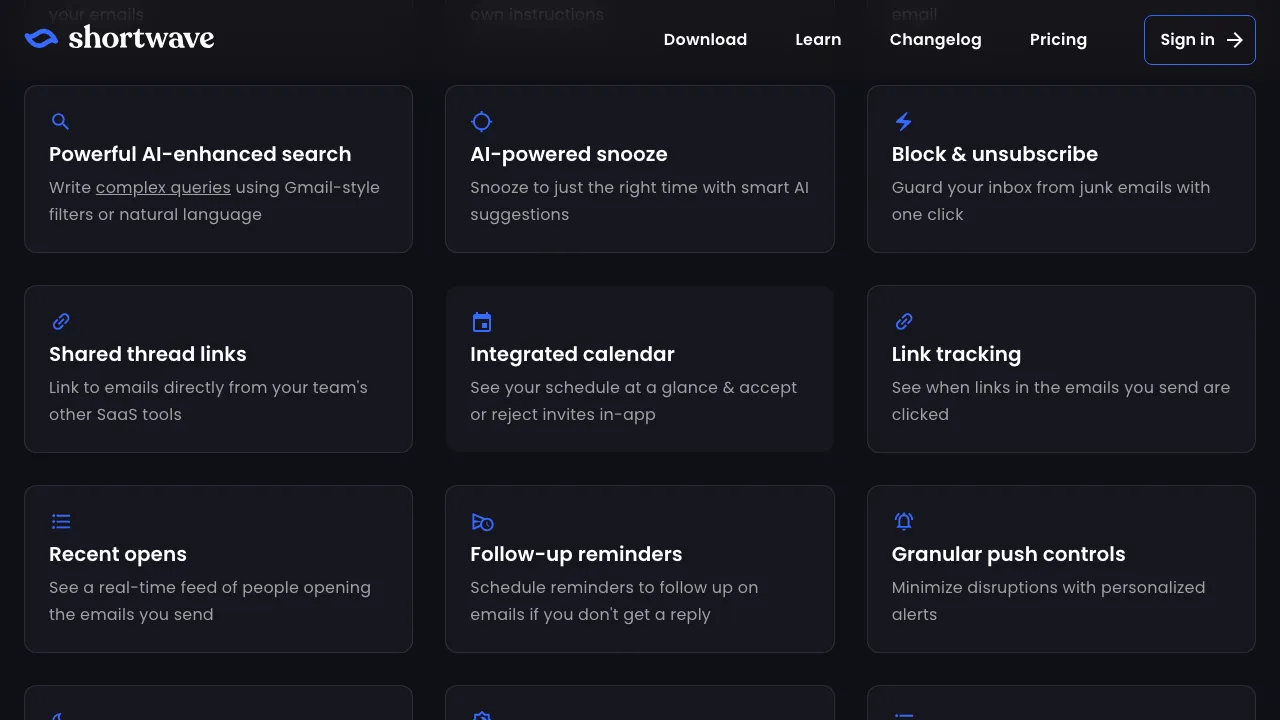This screenshot has width=1280, height=720.
Task: Click the chain icon above Link tracking
Action: click(x=904, y=322)
